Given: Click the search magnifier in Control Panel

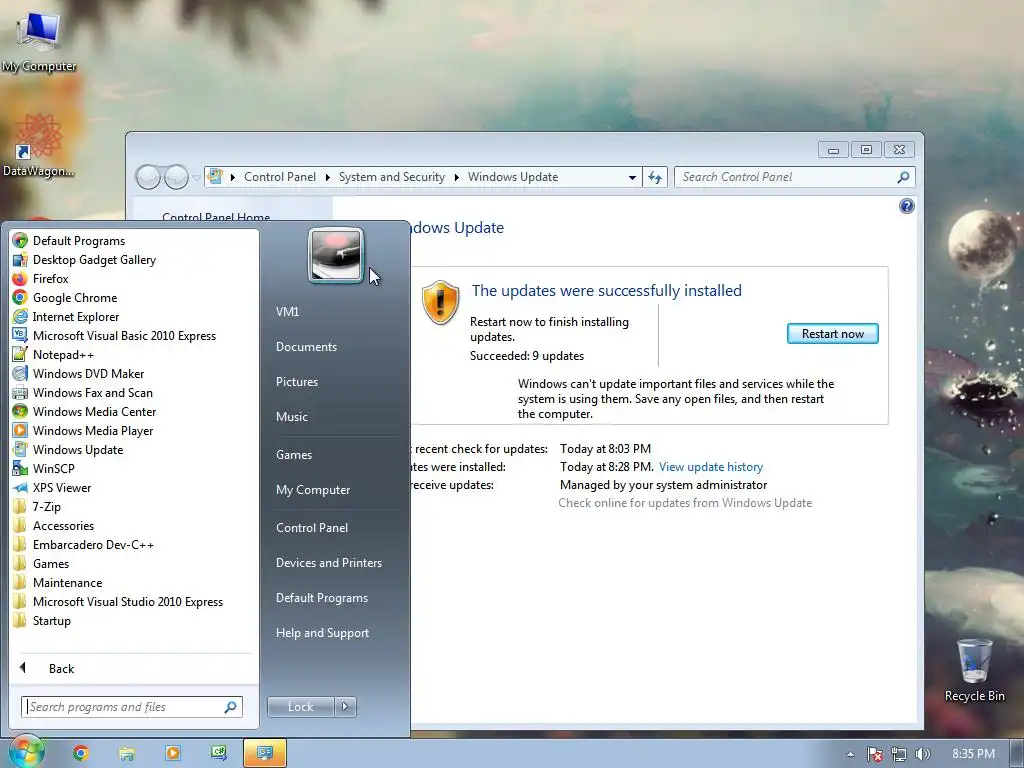Looking at the screenshot, I should (903, 177).
